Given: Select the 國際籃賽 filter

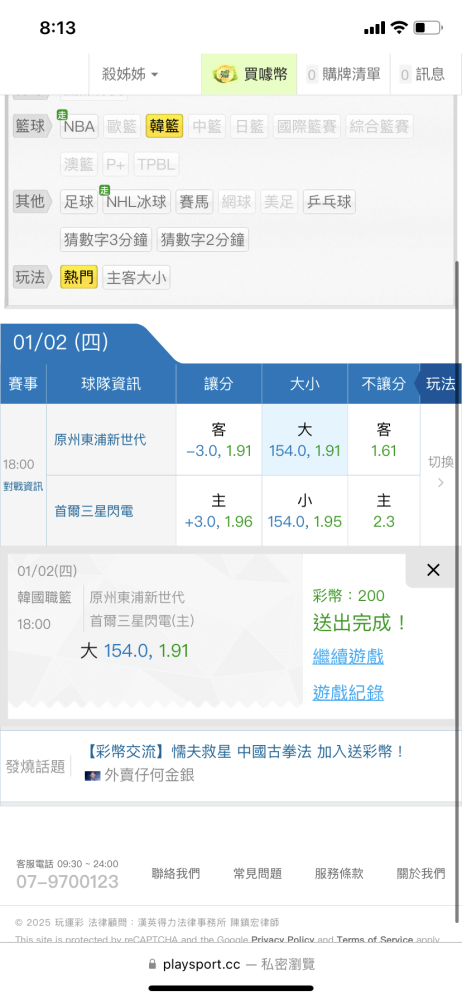Looking at the screenshot, I should [307, 126].
